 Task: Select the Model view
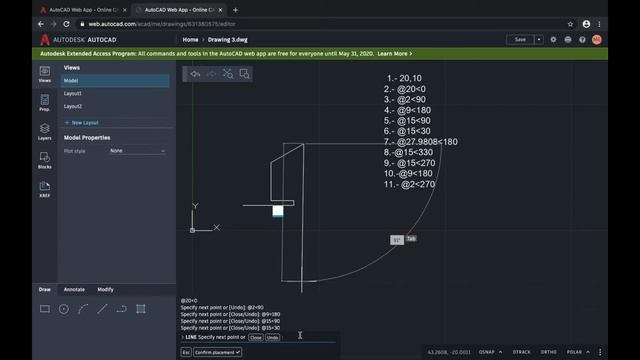tap(115, 80)
